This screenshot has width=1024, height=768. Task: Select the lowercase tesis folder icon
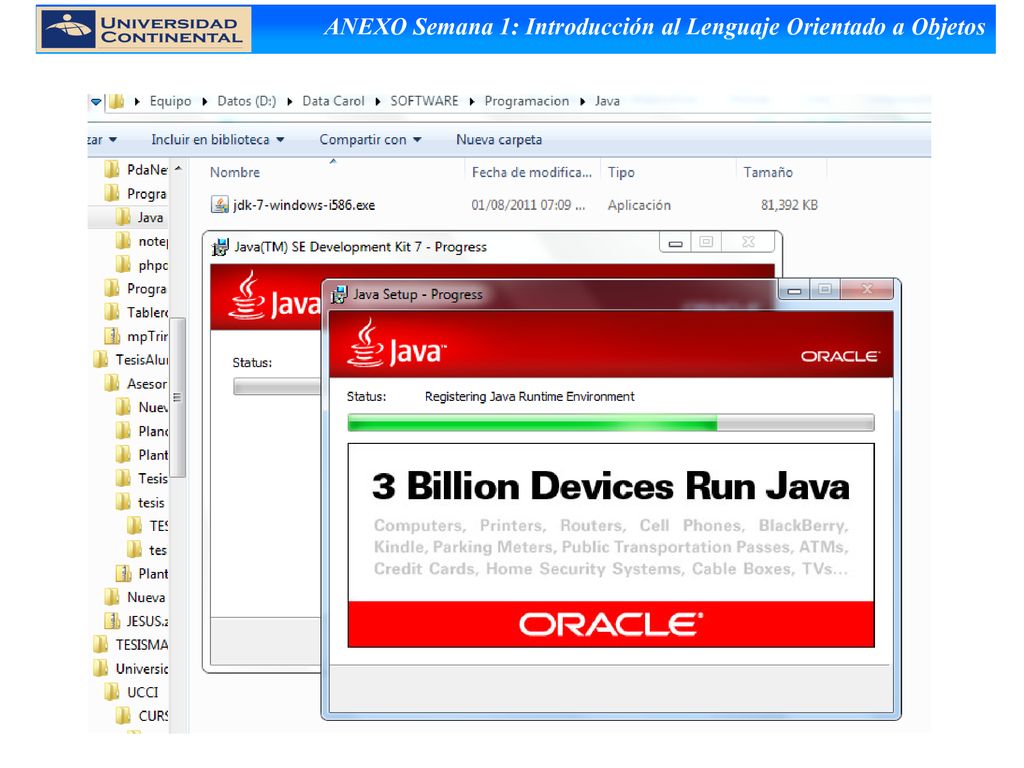pyautogui.click(x=123, y=502)
